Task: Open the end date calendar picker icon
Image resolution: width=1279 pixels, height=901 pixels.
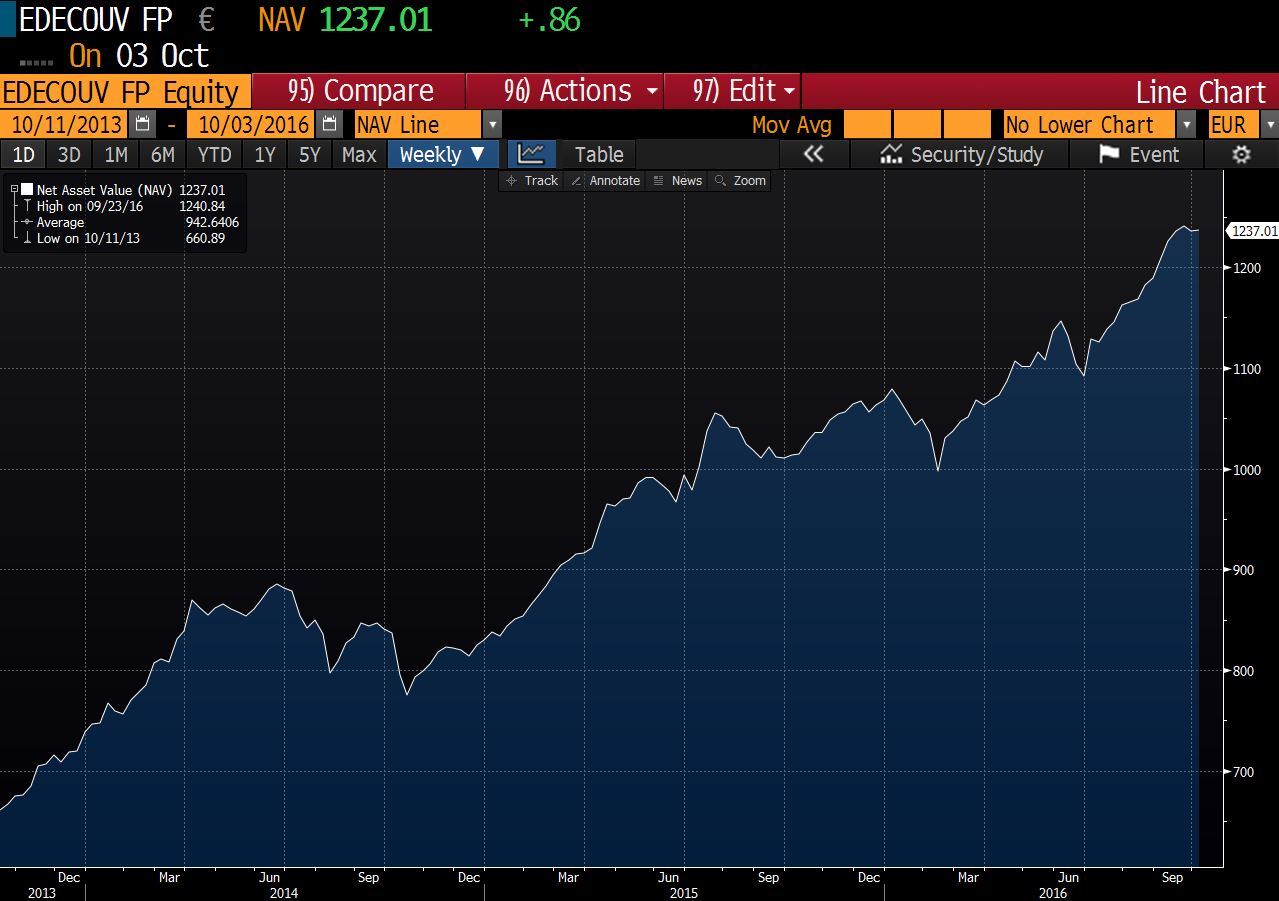Action: coord(328,125)
